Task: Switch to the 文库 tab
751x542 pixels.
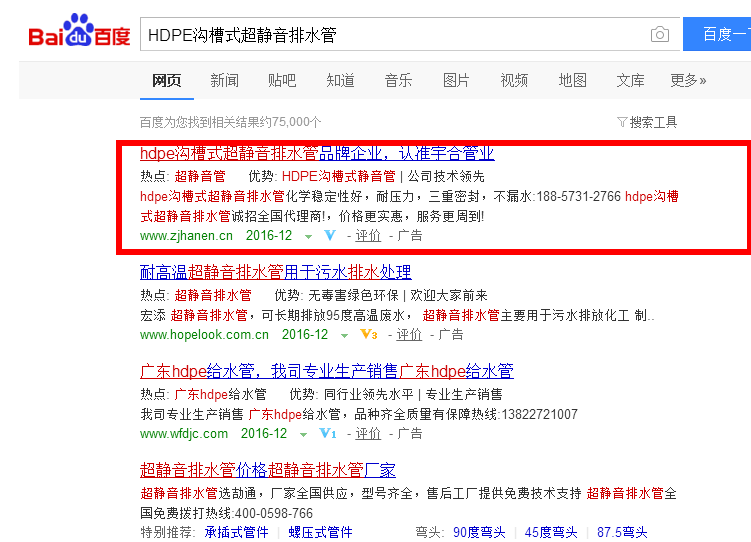Action: tap(630, 80)
